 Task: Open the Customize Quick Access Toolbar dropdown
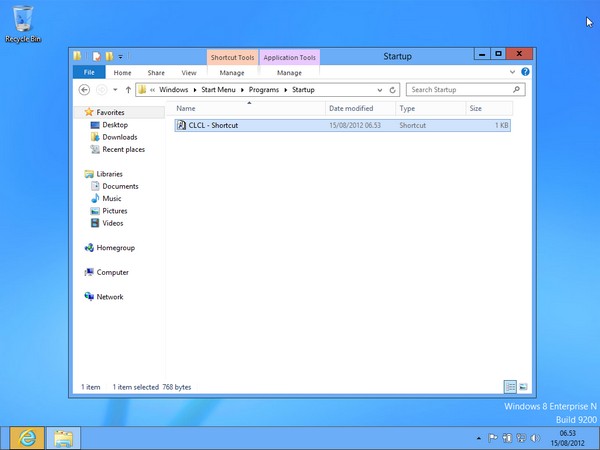(121, 57)
